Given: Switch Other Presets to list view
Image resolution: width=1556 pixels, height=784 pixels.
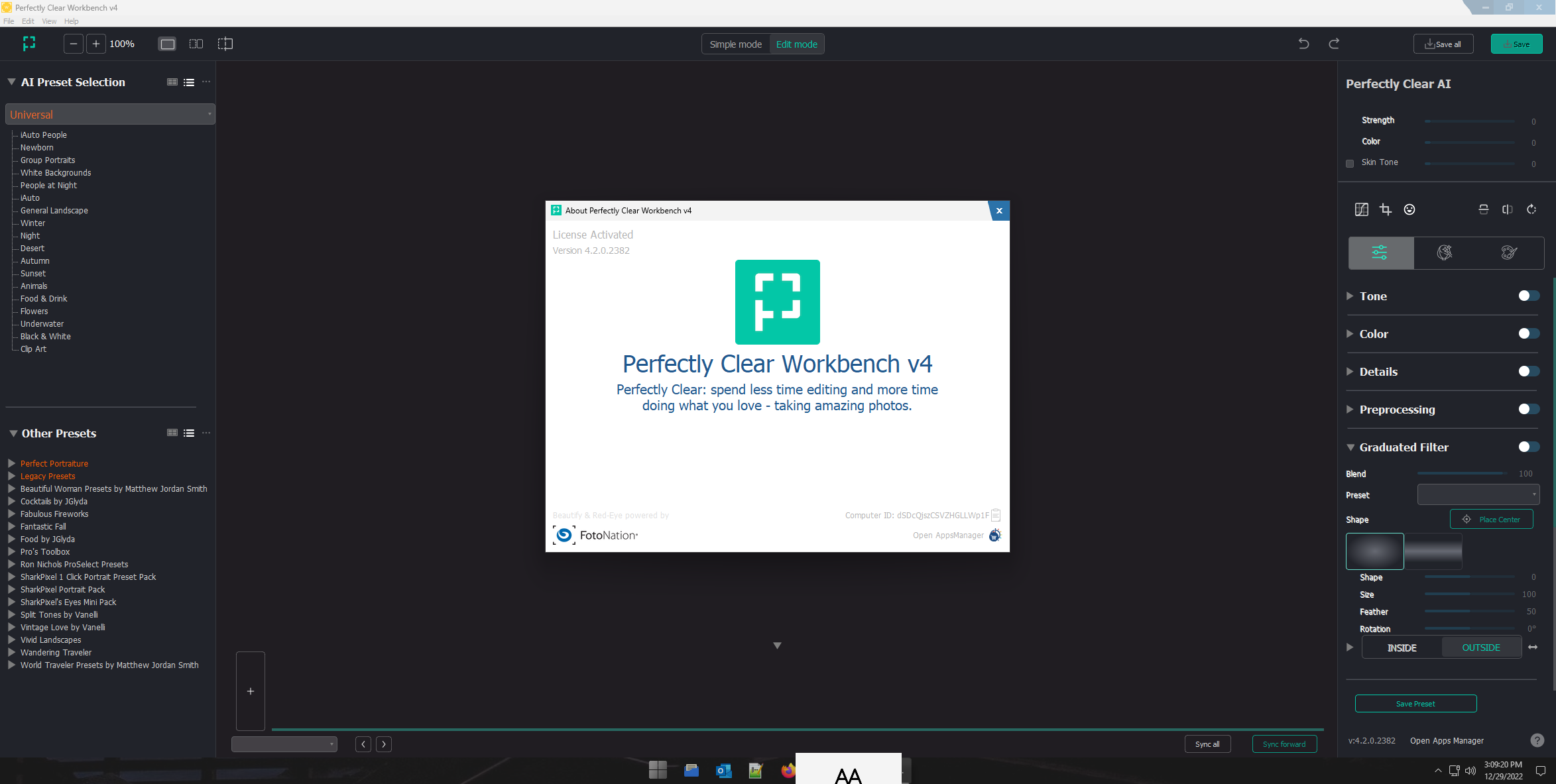Looking at the screenshot, I should pyautogui.click(x=189, y=433).
